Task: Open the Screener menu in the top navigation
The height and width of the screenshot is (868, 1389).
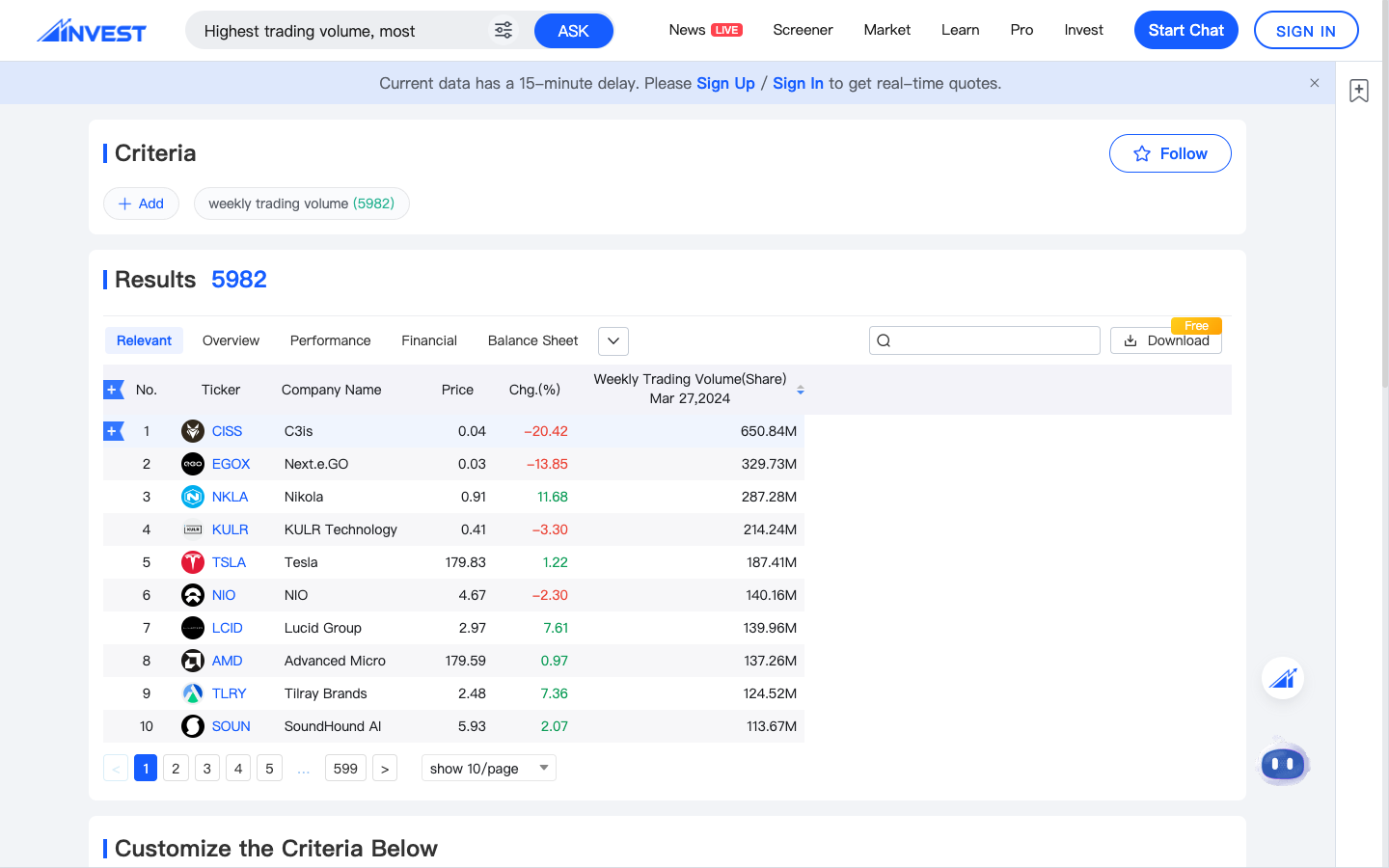Action: click(803, 30)
